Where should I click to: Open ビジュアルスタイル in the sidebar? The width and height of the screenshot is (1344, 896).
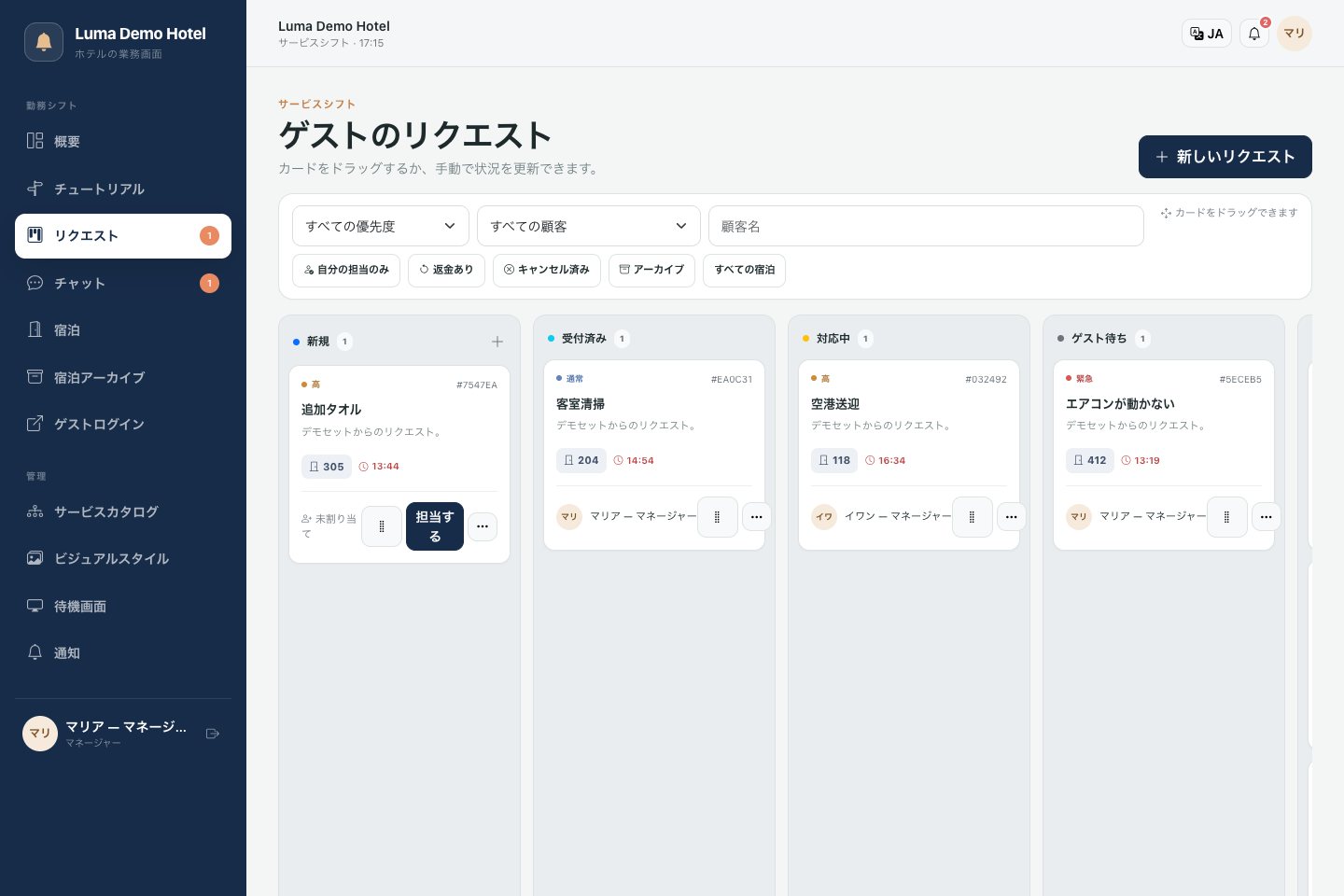123,558
